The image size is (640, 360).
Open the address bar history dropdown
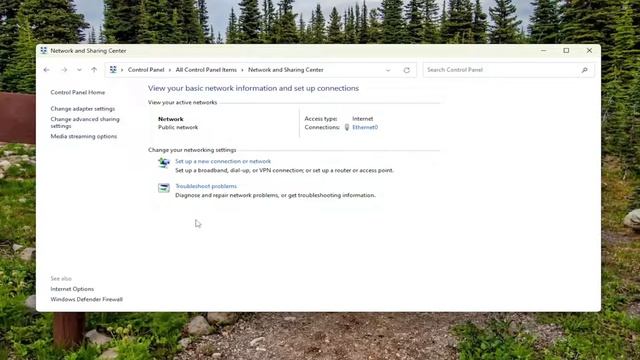pos(388,70)
